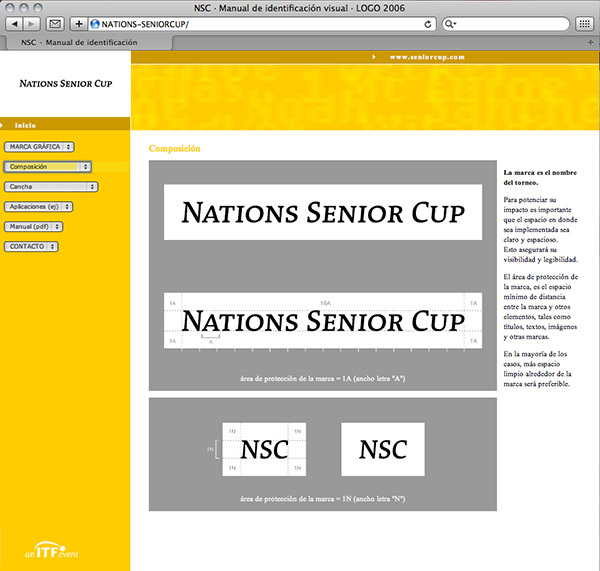Open the Manual (pdf) dropdown
Viewport: 600px width, 571px height.
33,226
